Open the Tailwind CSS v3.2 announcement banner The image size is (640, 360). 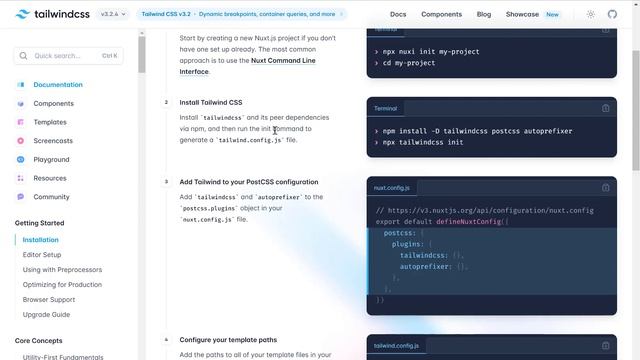pos(242,14)
